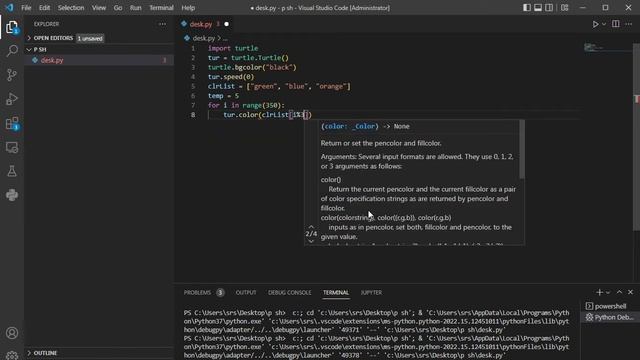The image size is (640, 360).
Task: Open the Testing flask view
Action: click(12, 171)
